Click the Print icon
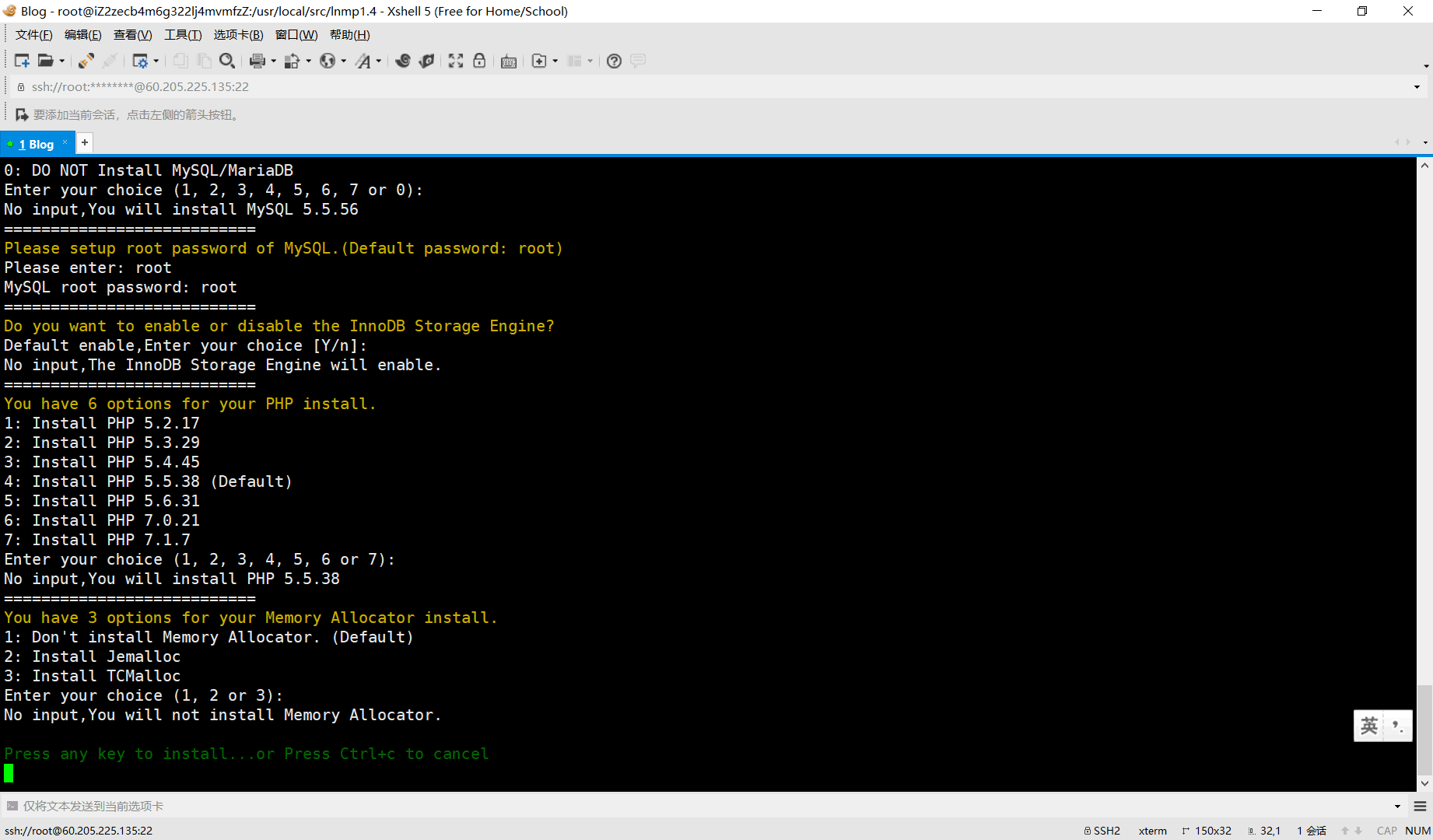 point(257,61)
